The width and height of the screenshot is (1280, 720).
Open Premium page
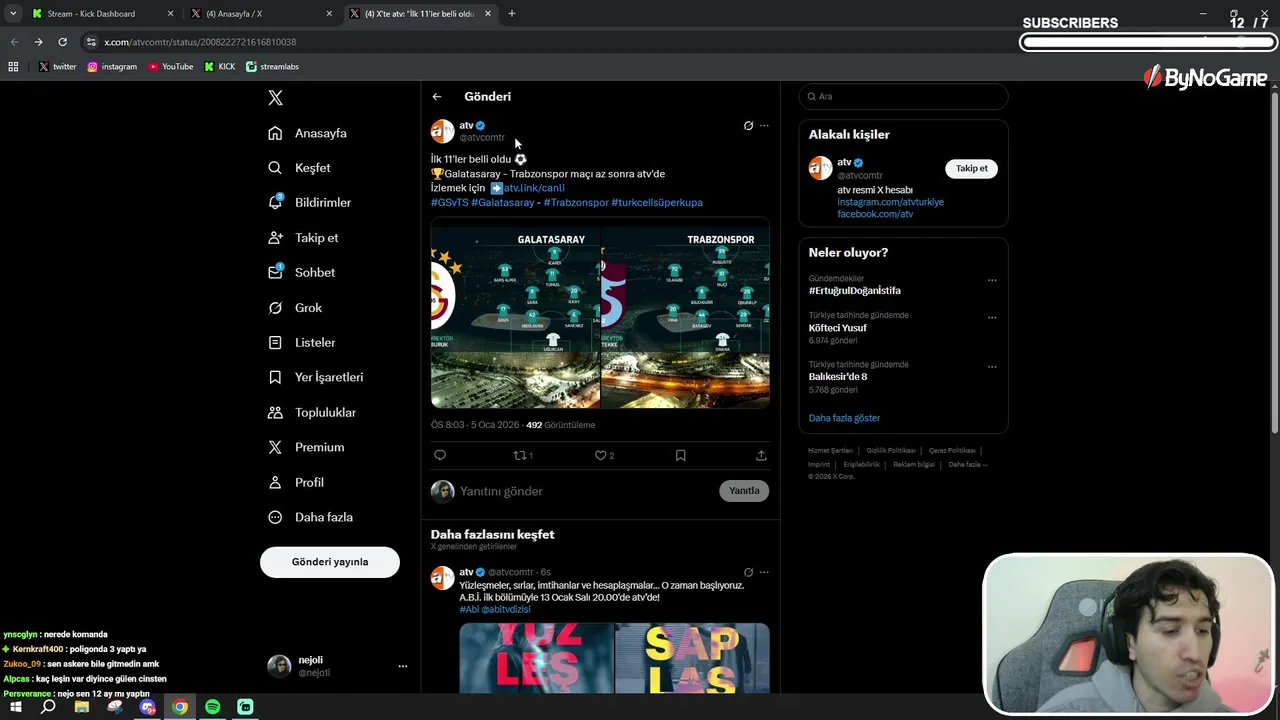(x=306, y=447)
